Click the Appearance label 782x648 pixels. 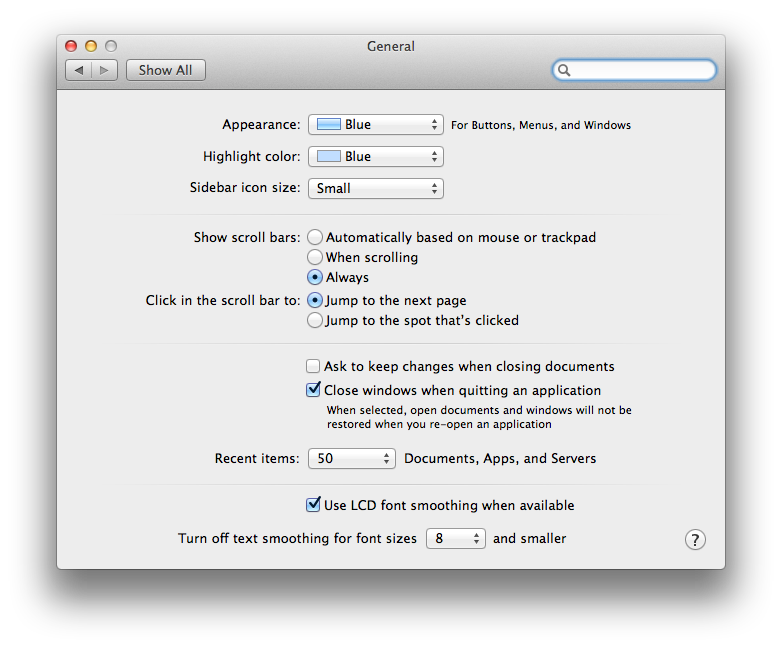[261, 125]
